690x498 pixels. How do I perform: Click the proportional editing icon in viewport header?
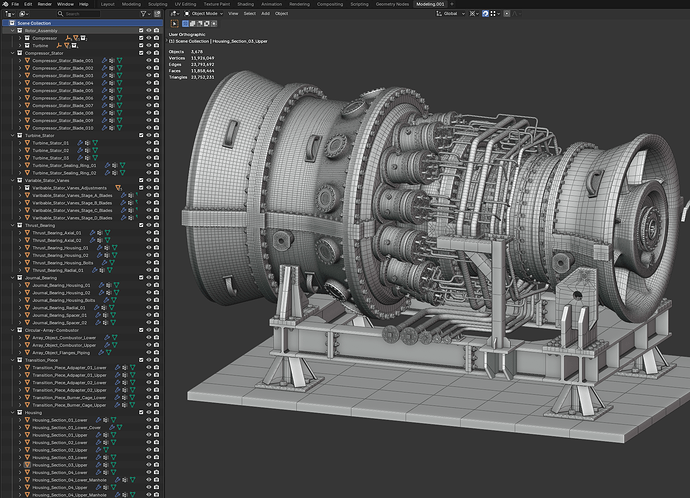[507, 14]
